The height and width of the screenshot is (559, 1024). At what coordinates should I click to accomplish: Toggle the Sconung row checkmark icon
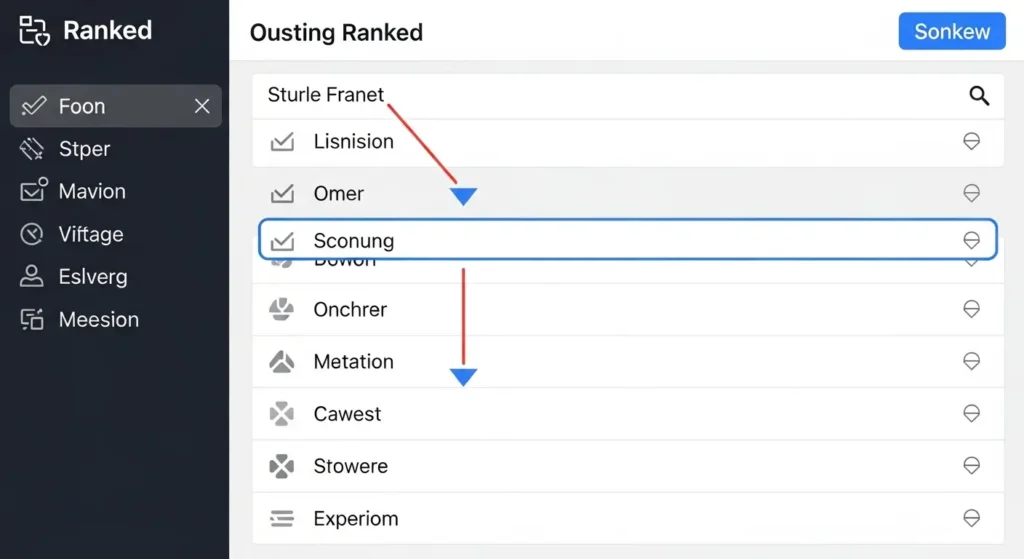tap(283, 241)
